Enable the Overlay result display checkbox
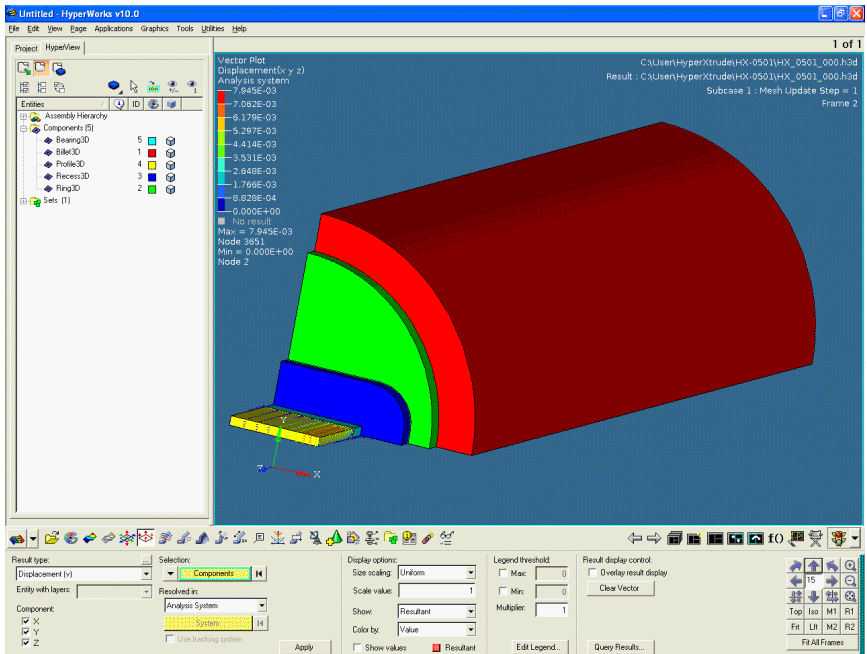This screenshot has width=867, height=654. (593, 573)
